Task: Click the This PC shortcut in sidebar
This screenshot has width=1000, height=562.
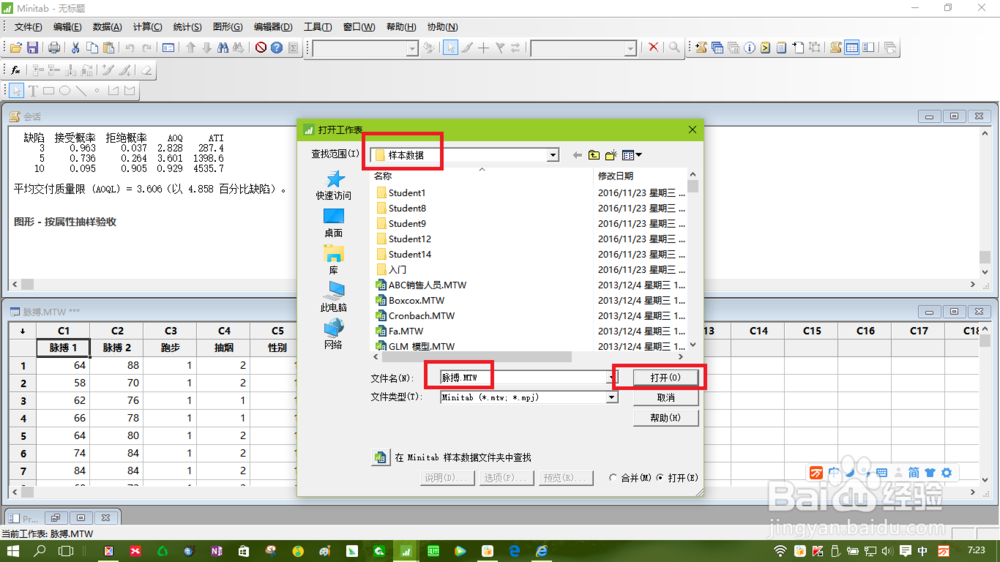Action: (x=334, y=297)
